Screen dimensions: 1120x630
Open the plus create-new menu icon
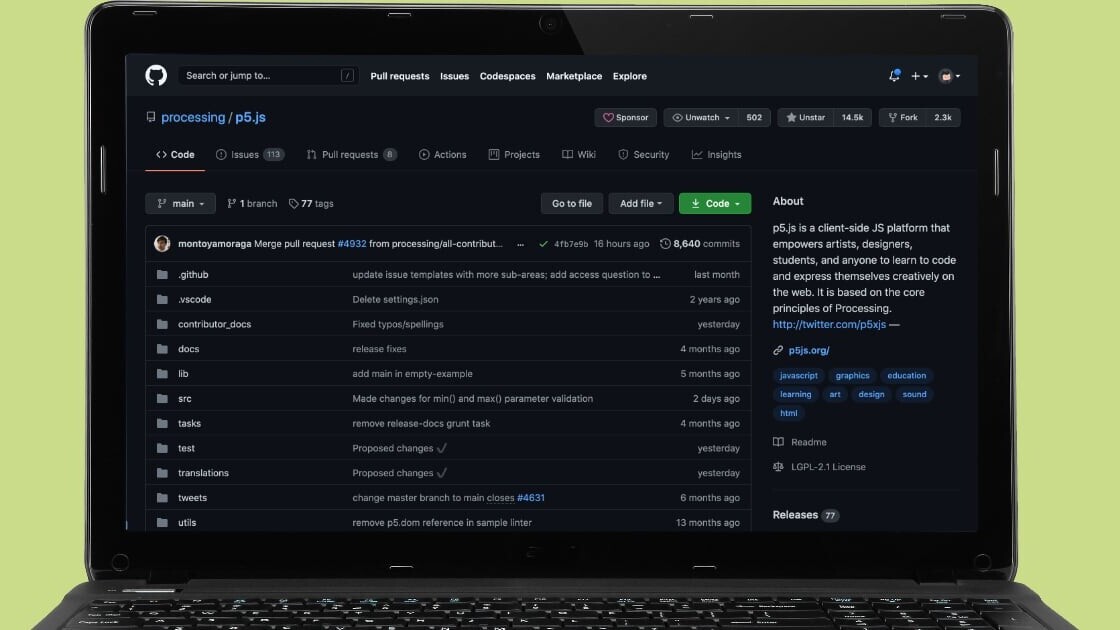pos(916,75)
